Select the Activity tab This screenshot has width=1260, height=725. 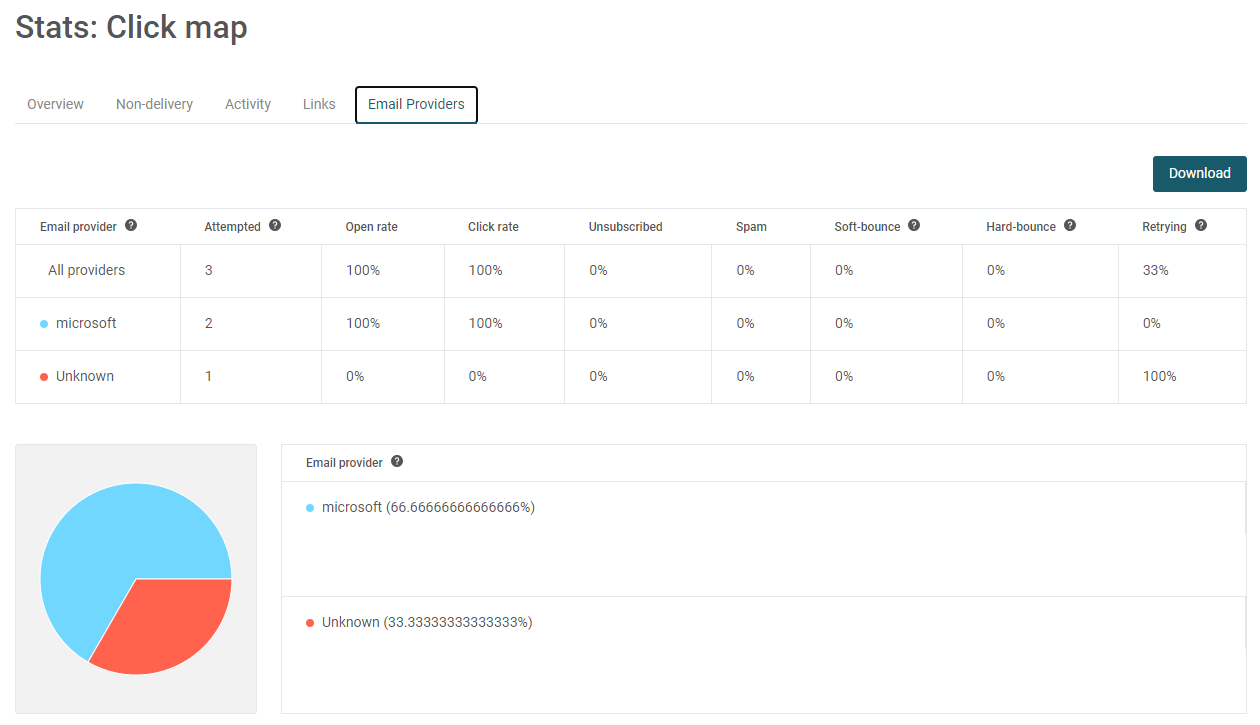click(247, 104)
